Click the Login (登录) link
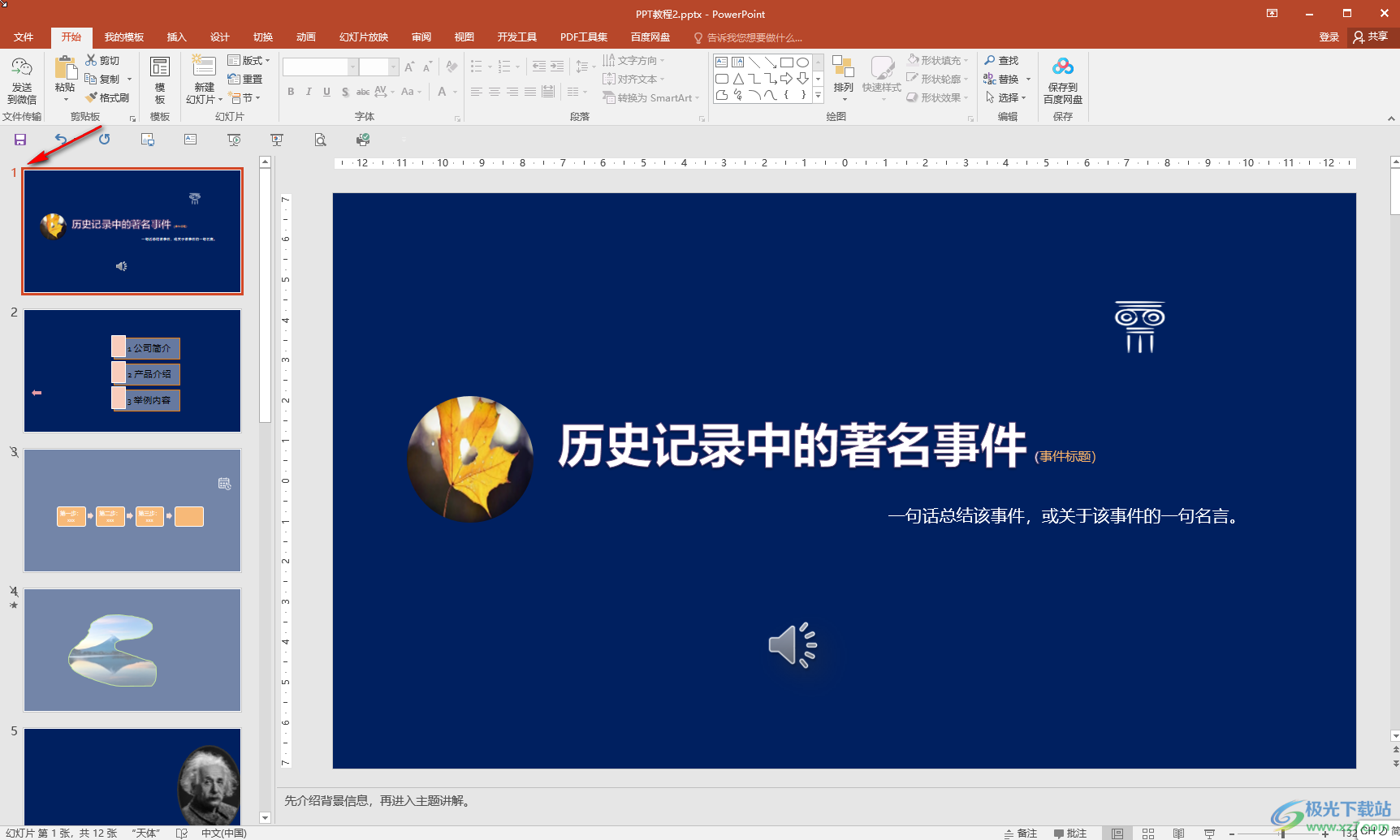The height and width of the screenshot is (840, 1400). pos(1329,37)
